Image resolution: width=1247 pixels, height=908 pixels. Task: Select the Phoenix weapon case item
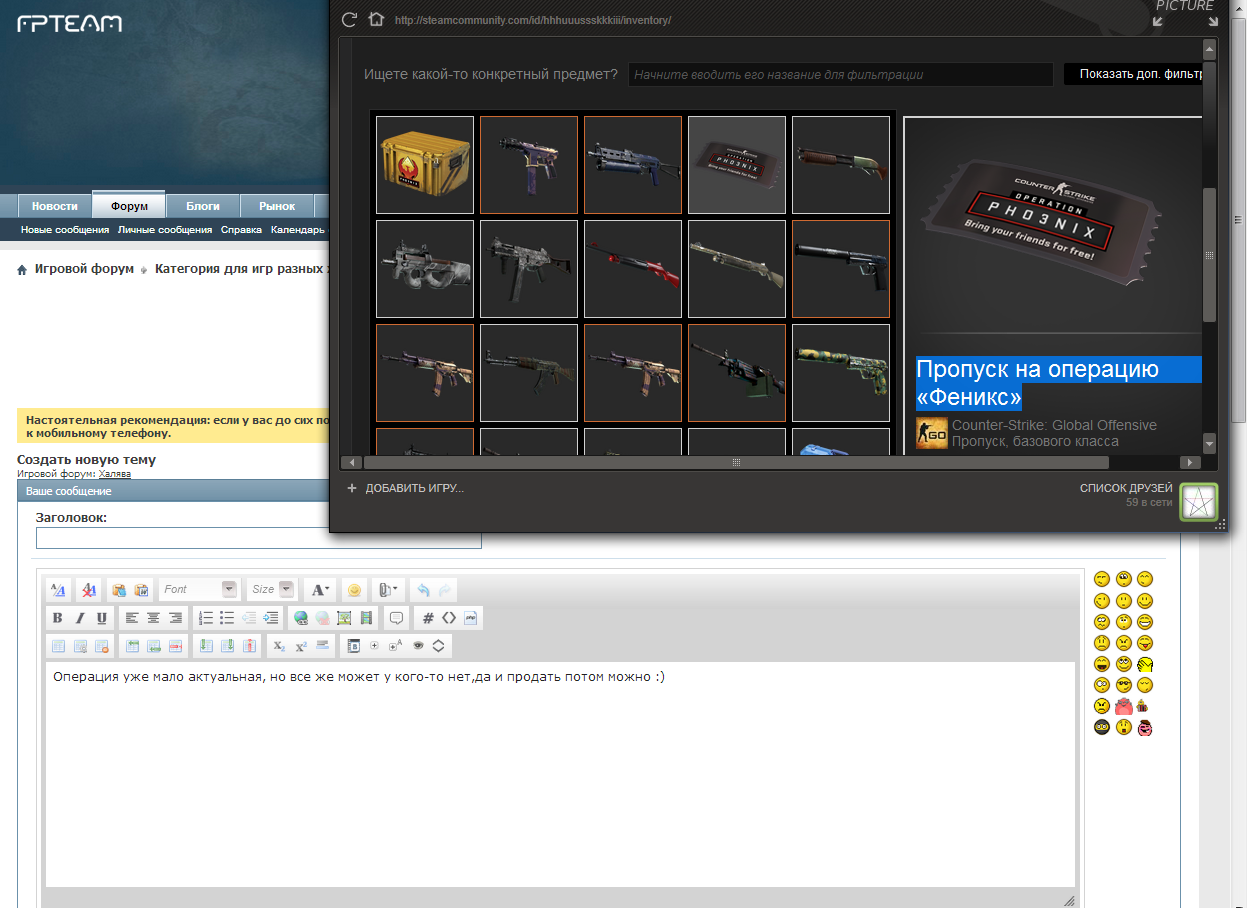[425, 165]
